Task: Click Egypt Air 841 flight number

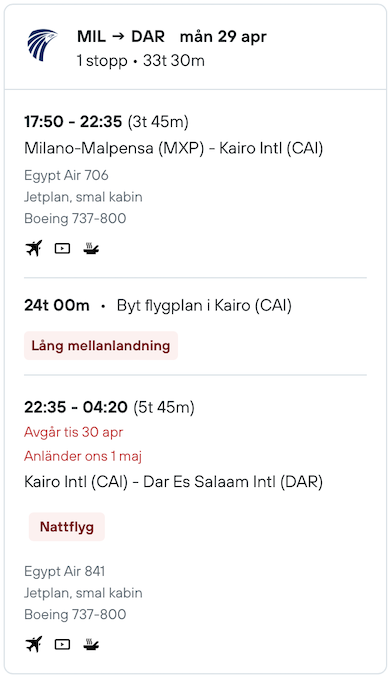Action: pos(64,571)
